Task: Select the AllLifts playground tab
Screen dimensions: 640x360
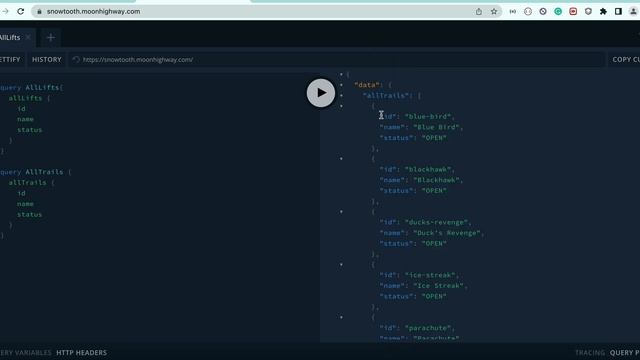Action: click(x=10, y=38)
